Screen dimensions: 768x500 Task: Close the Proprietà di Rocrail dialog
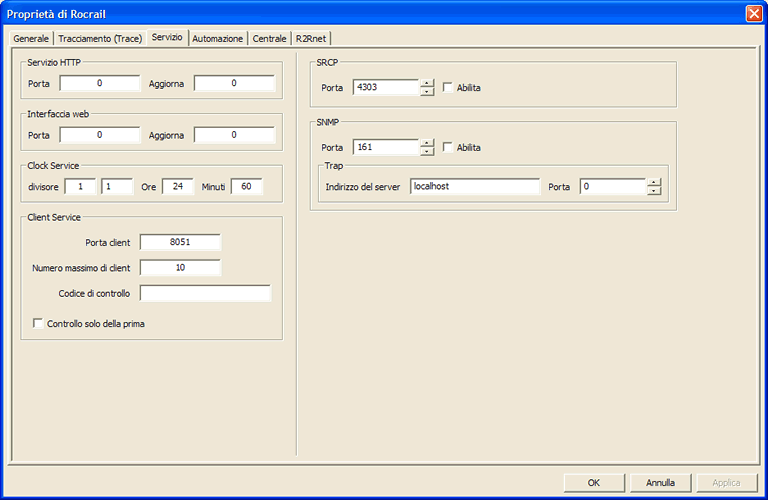[x=753, y=13]
